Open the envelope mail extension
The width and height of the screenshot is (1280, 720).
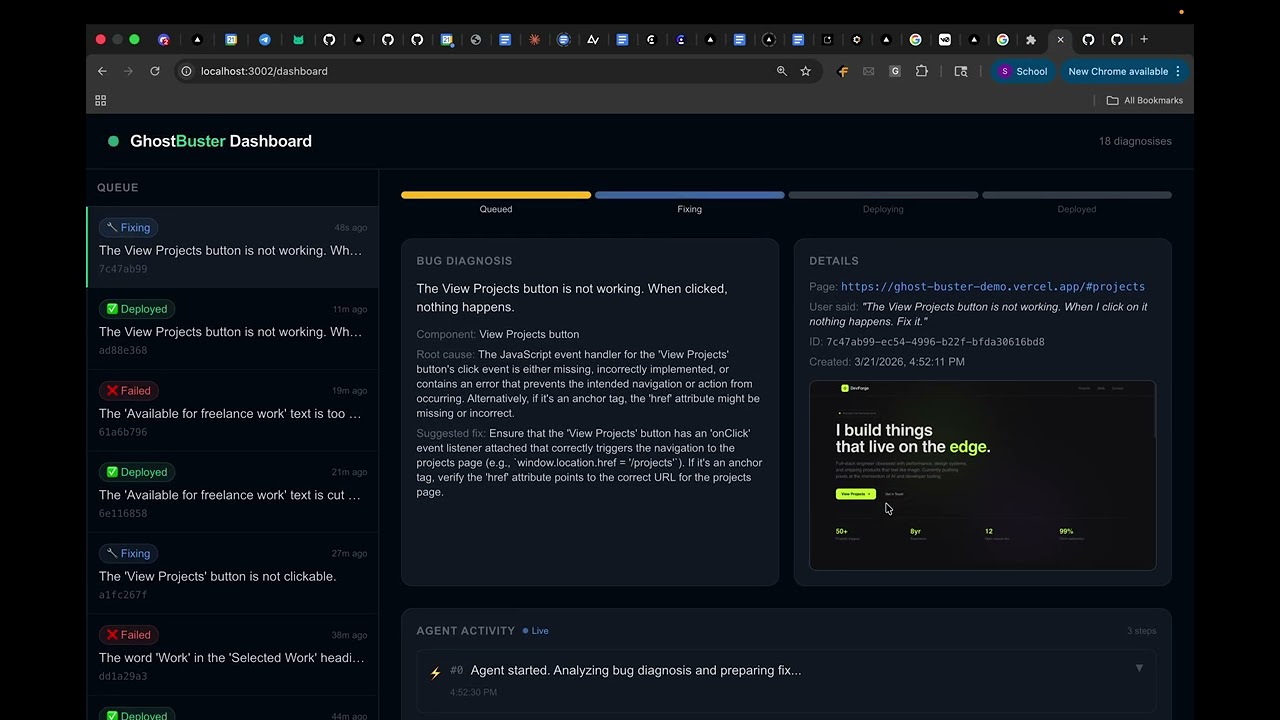coord(868,71)
